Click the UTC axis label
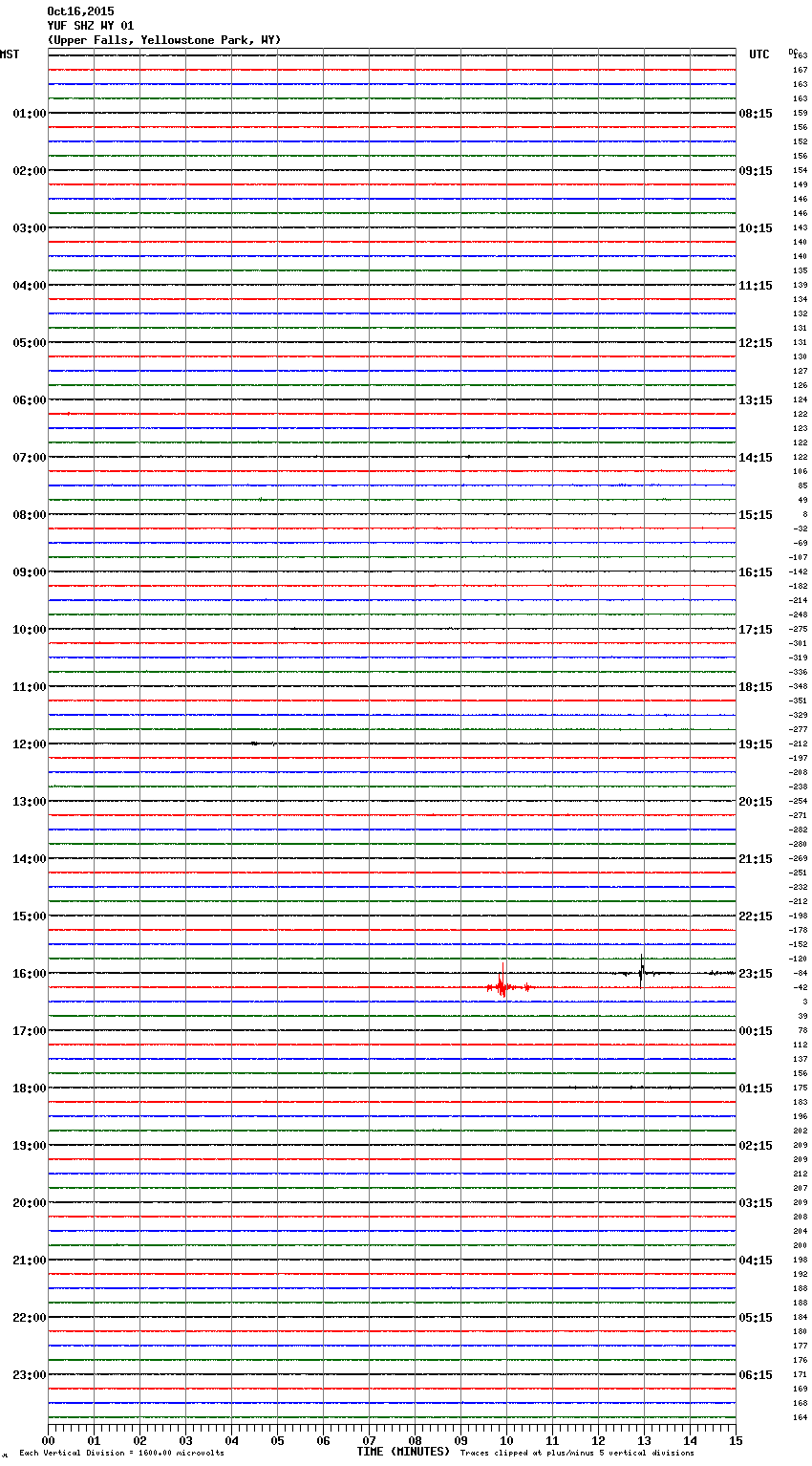 click(759, 54)
